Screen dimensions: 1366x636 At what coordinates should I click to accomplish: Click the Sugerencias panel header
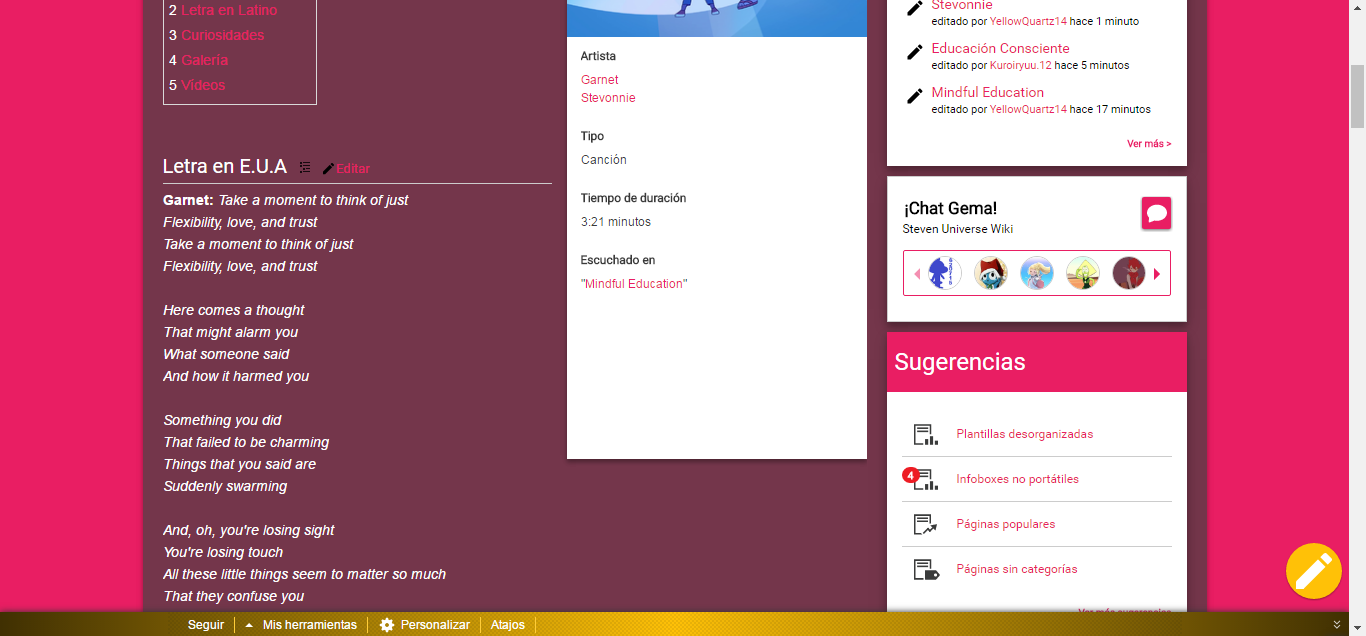[1037, 362]
